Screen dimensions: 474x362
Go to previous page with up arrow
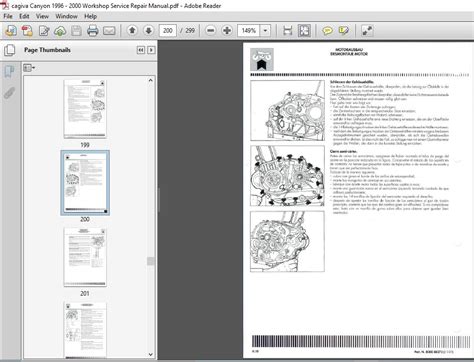click(132, 31)
